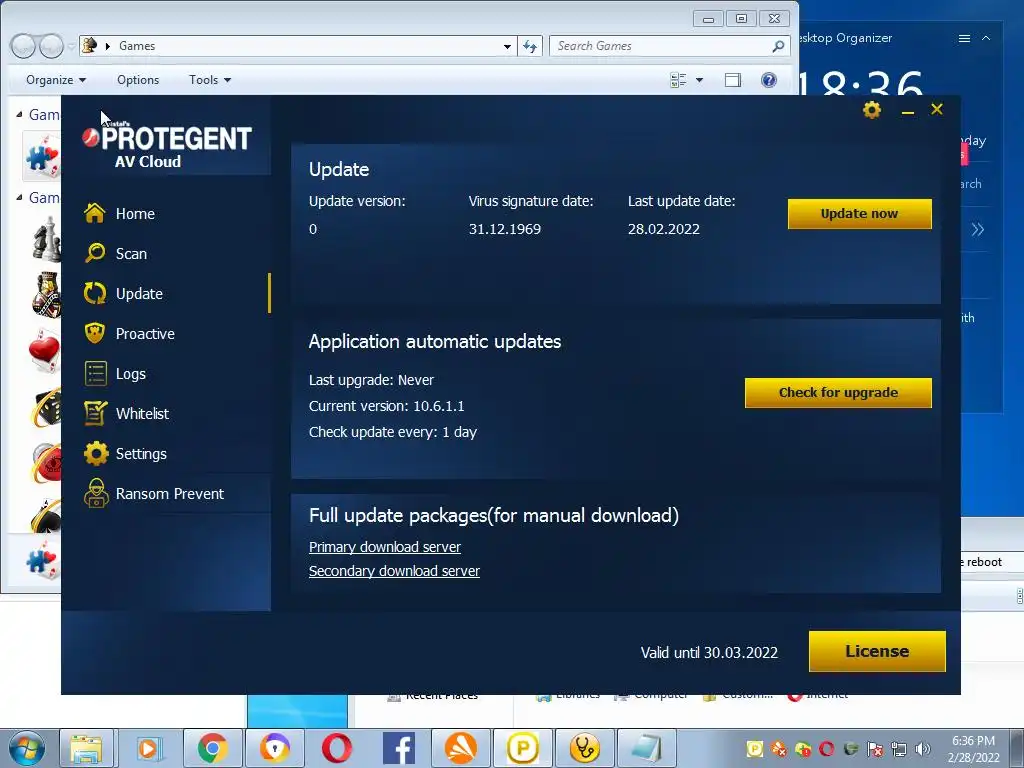This screenshot has width=1024, height=768.
Task: Open the Tools menu in Games window
Action: 210,80
